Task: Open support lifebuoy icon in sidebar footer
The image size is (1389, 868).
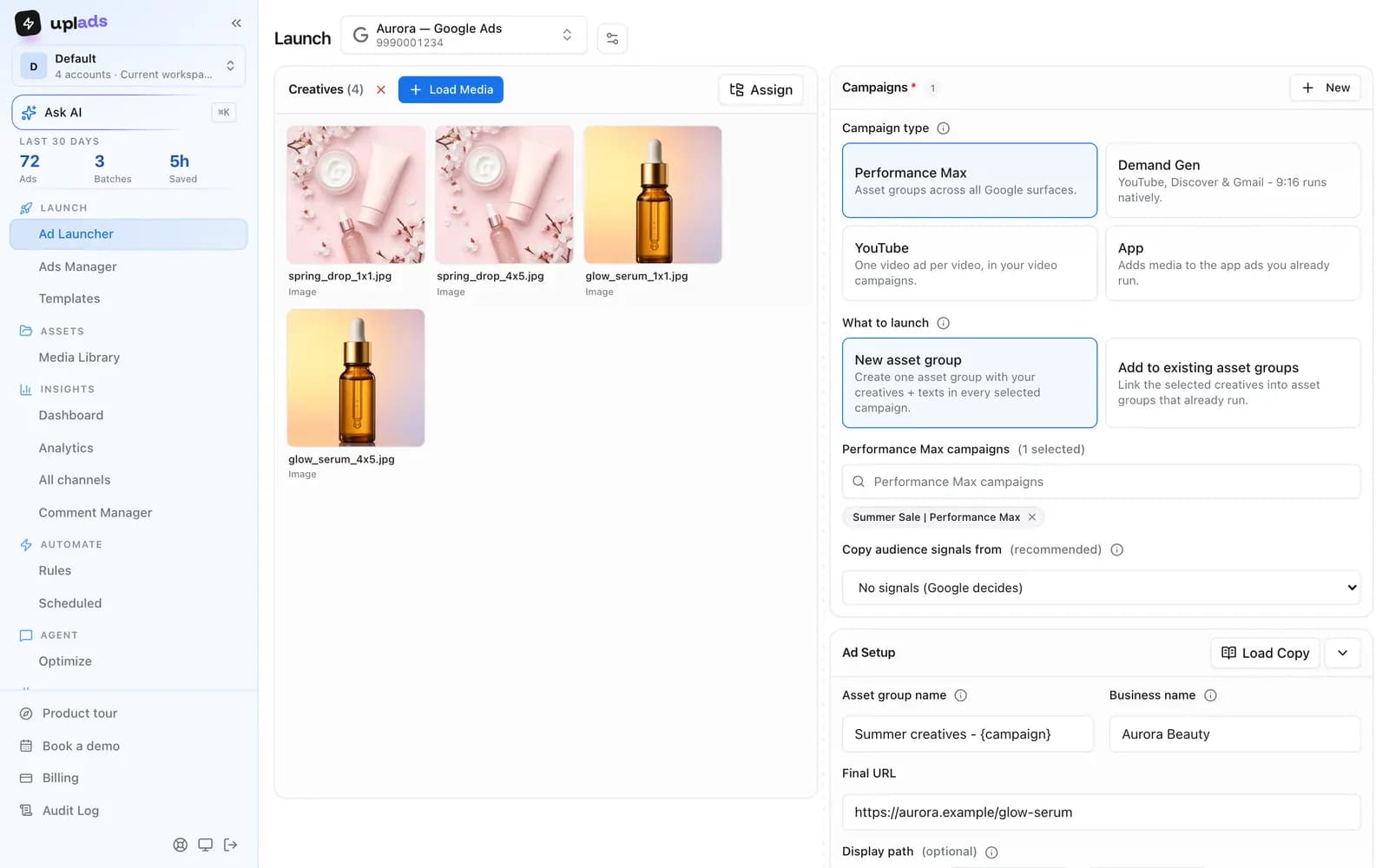Action: 180,845
